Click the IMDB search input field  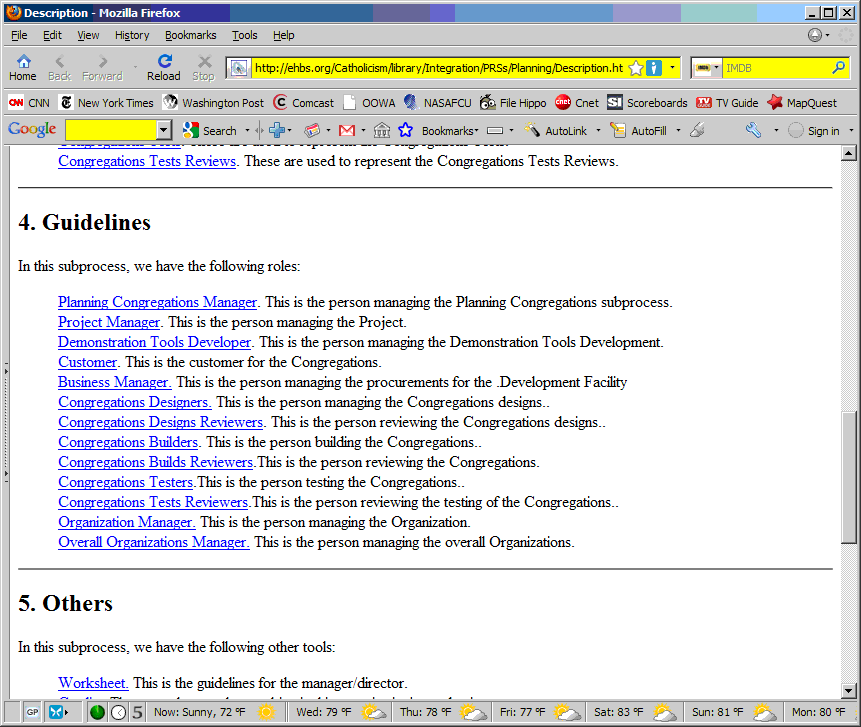(776, 68)
